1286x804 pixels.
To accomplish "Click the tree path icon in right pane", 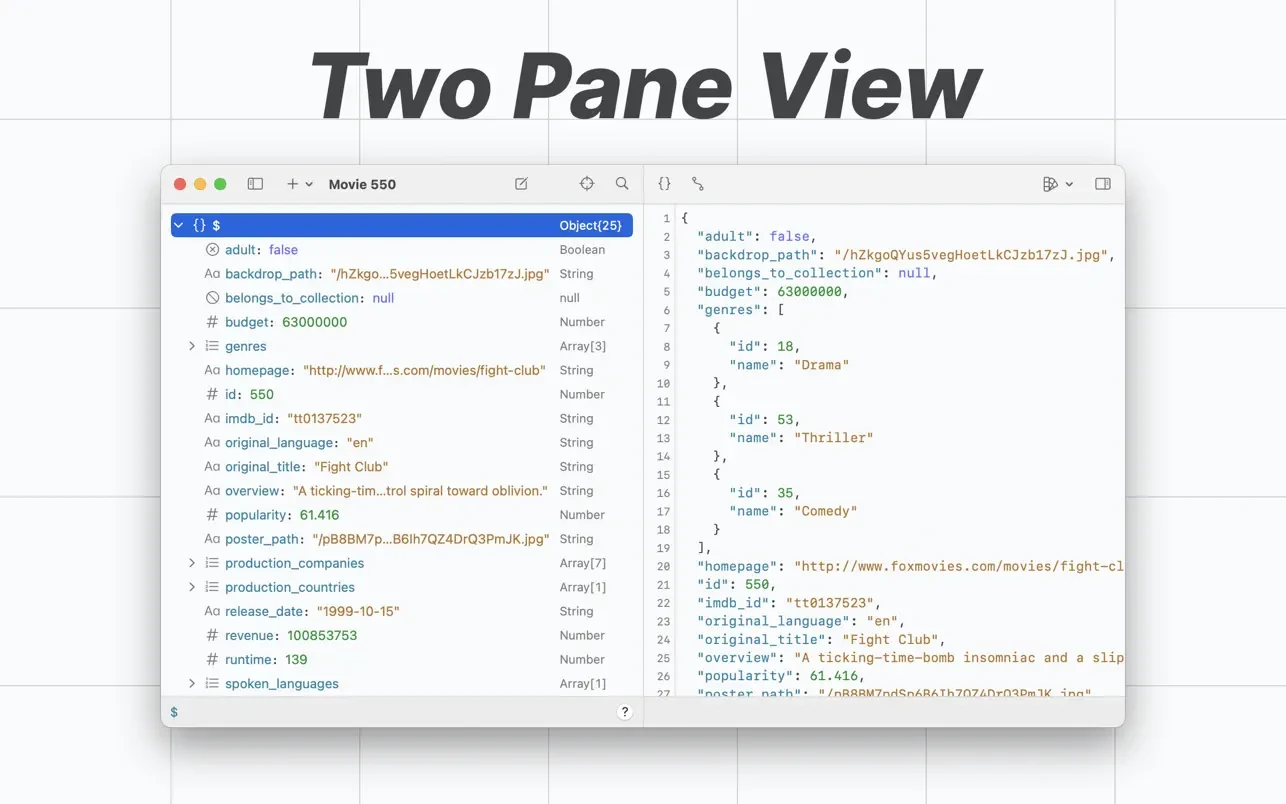I will (x=698, y=184).
